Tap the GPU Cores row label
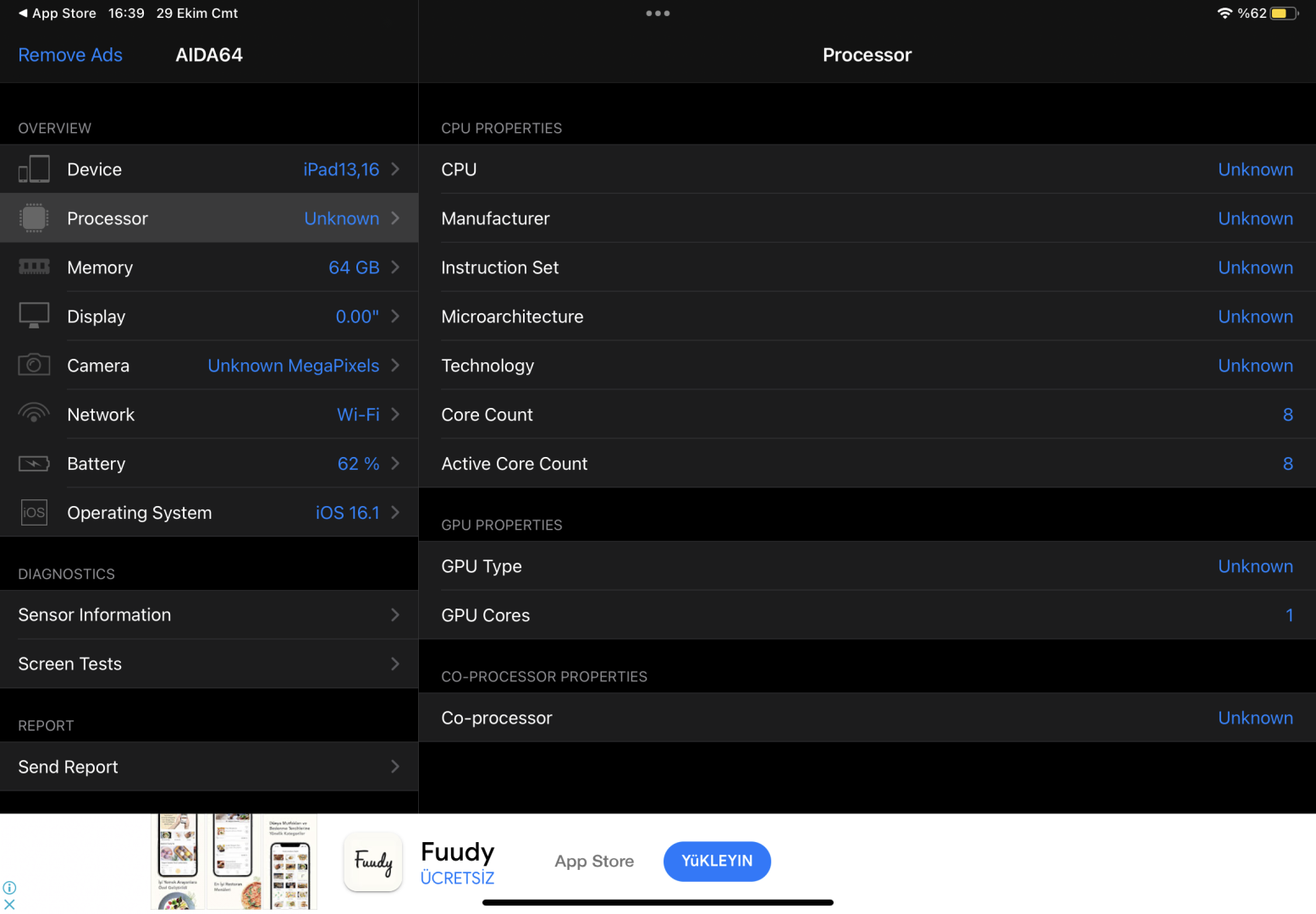This screenshot has height=914, width=1316. [486, 615]
